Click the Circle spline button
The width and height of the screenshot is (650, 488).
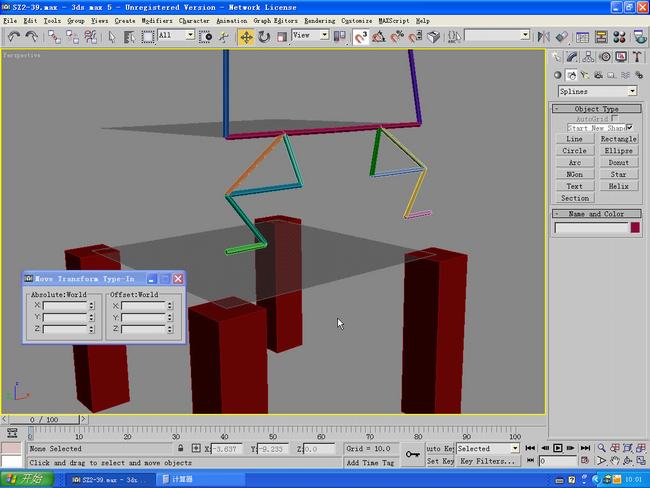pos(575,151)
